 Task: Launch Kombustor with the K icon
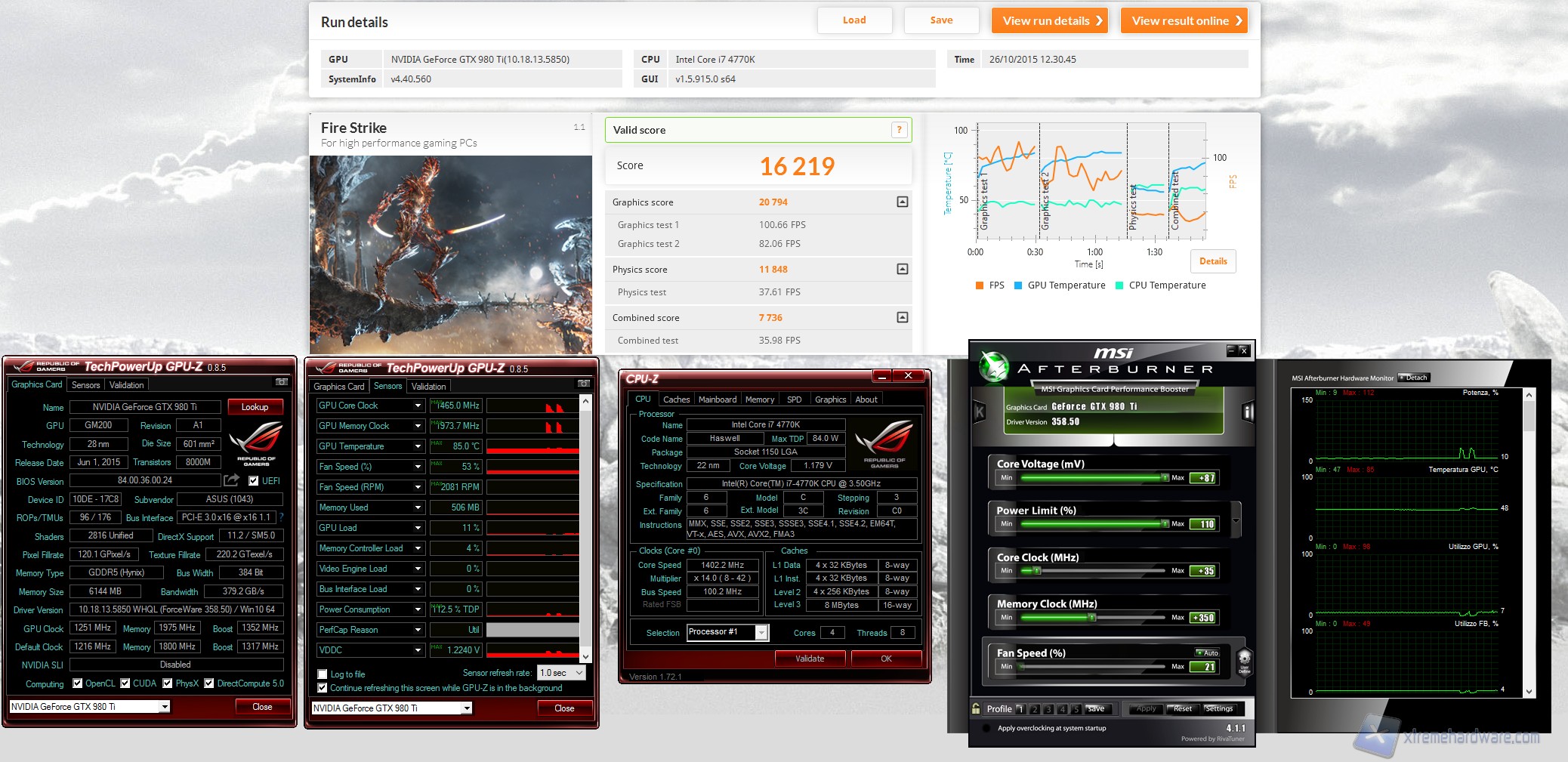point(980,412)
